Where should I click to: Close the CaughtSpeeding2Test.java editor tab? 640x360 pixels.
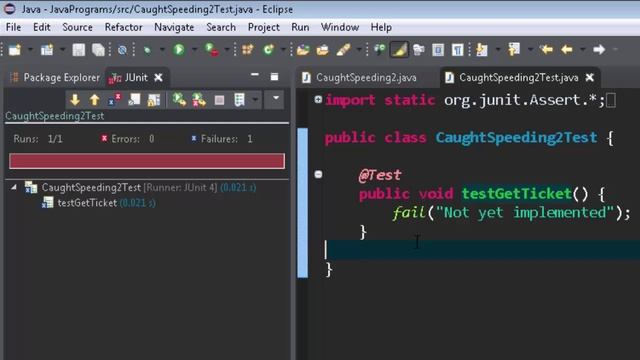click(x=590, y=78)
